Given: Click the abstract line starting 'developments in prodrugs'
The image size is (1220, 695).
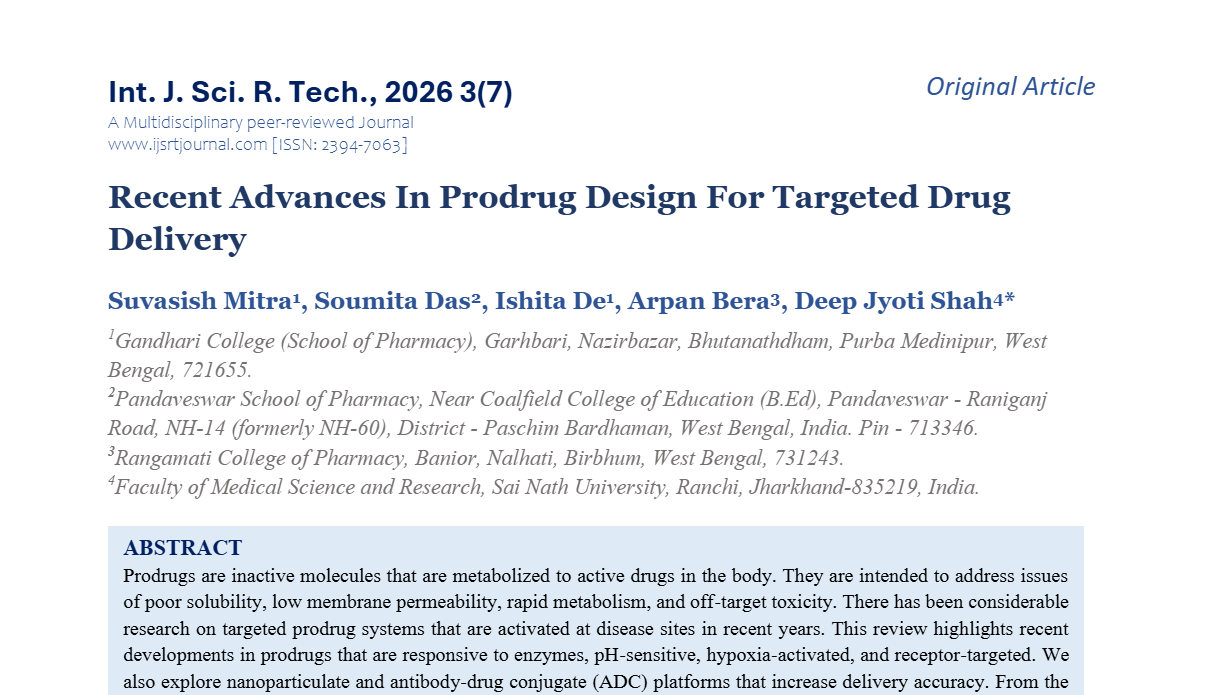Looking at the screenshot, I should pos(596,656).
